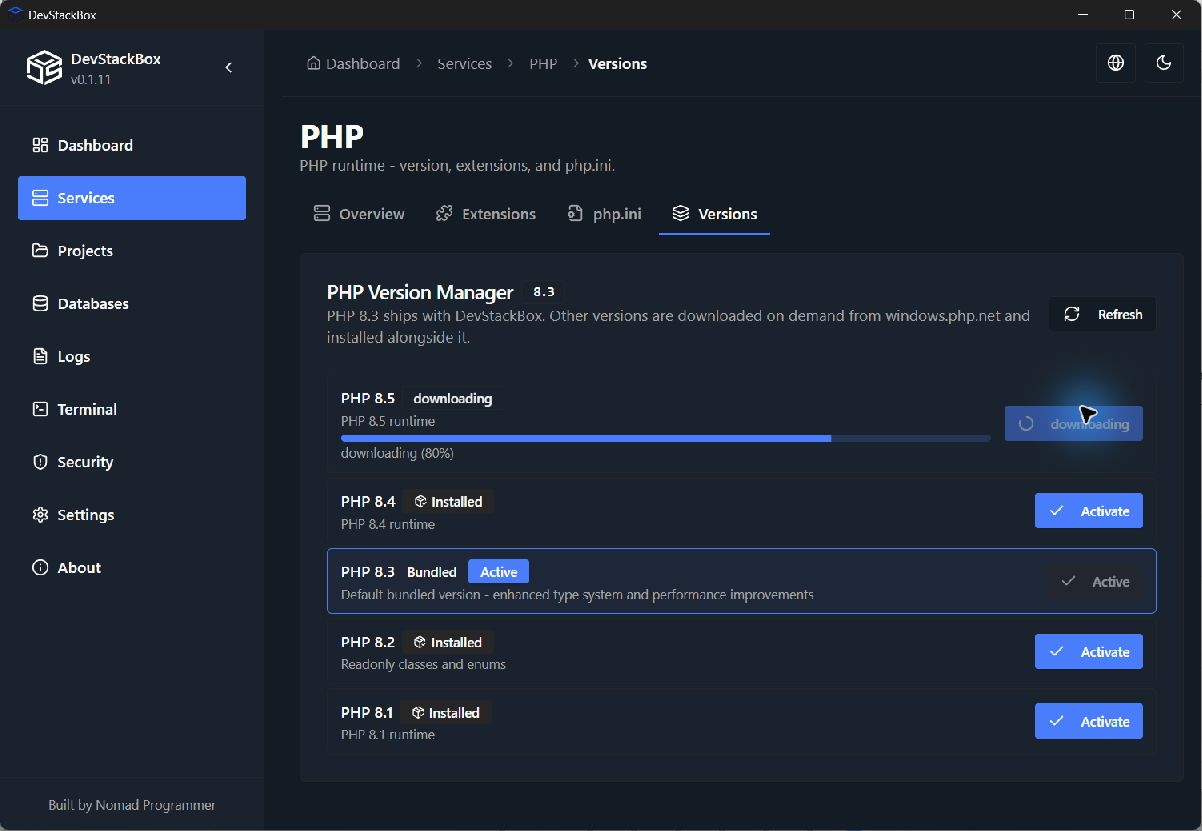Click the Dashboard grid icon in sidebar
The image size is (1202, 831).
(40, 145)
